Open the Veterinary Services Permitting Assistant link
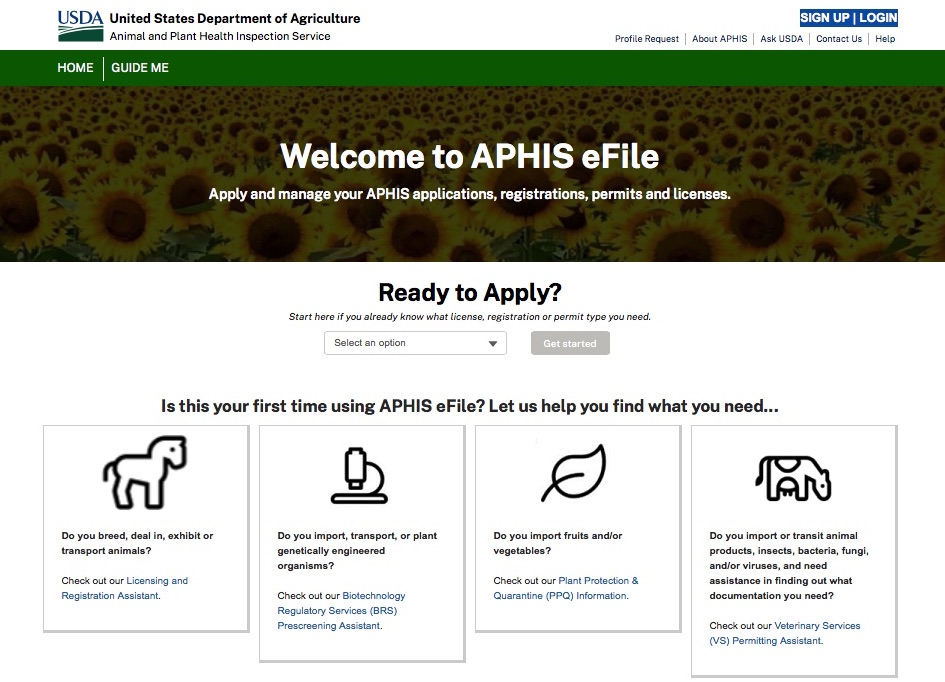The image size is (945, 682). point(785,633)
